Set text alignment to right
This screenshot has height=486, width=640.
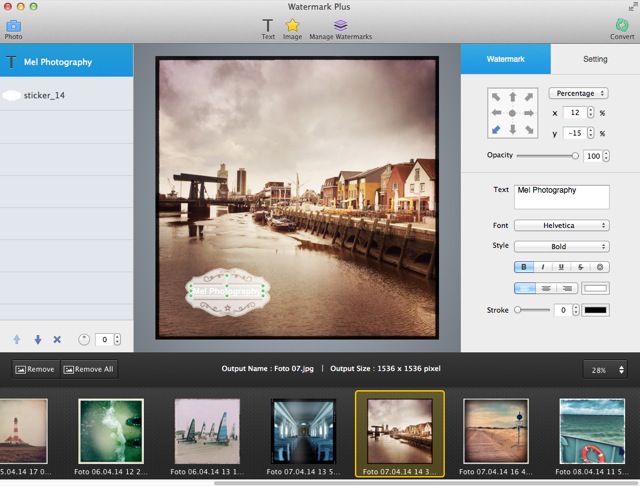point(567,288)
